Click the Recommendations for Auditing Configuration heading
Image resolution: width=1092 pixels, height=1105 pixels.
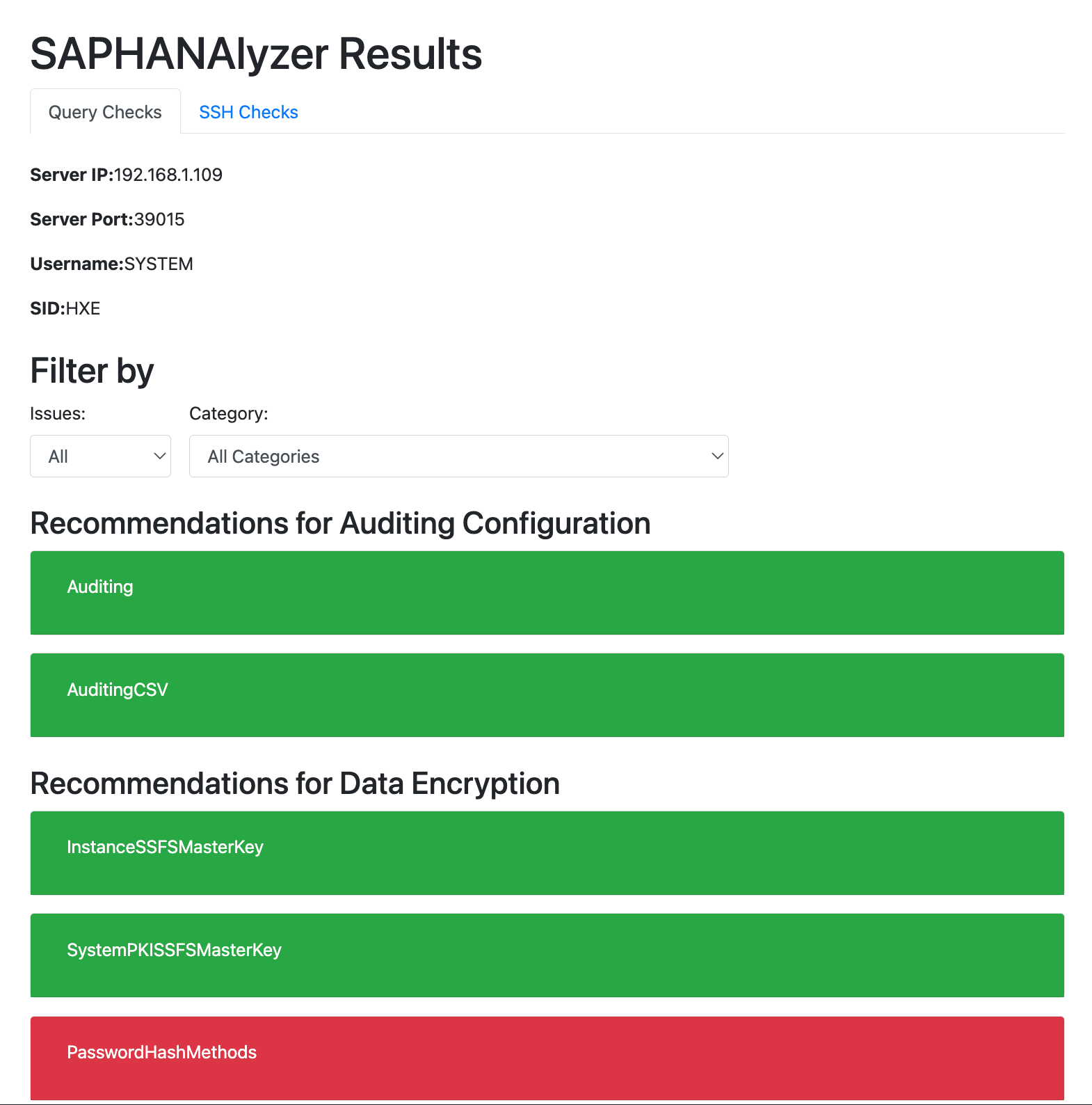339,523
